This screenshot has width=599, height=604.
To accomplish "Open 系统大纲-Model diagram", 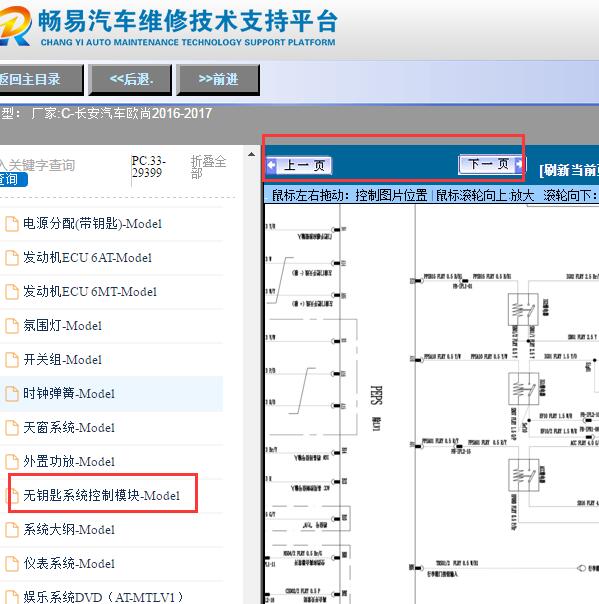I will click(x=69, y=529).
